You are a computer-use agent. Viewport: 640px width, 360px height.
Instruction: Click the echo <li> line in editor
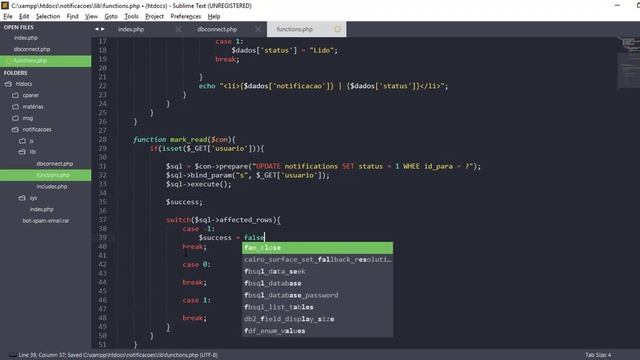click(x=323, y=86)
